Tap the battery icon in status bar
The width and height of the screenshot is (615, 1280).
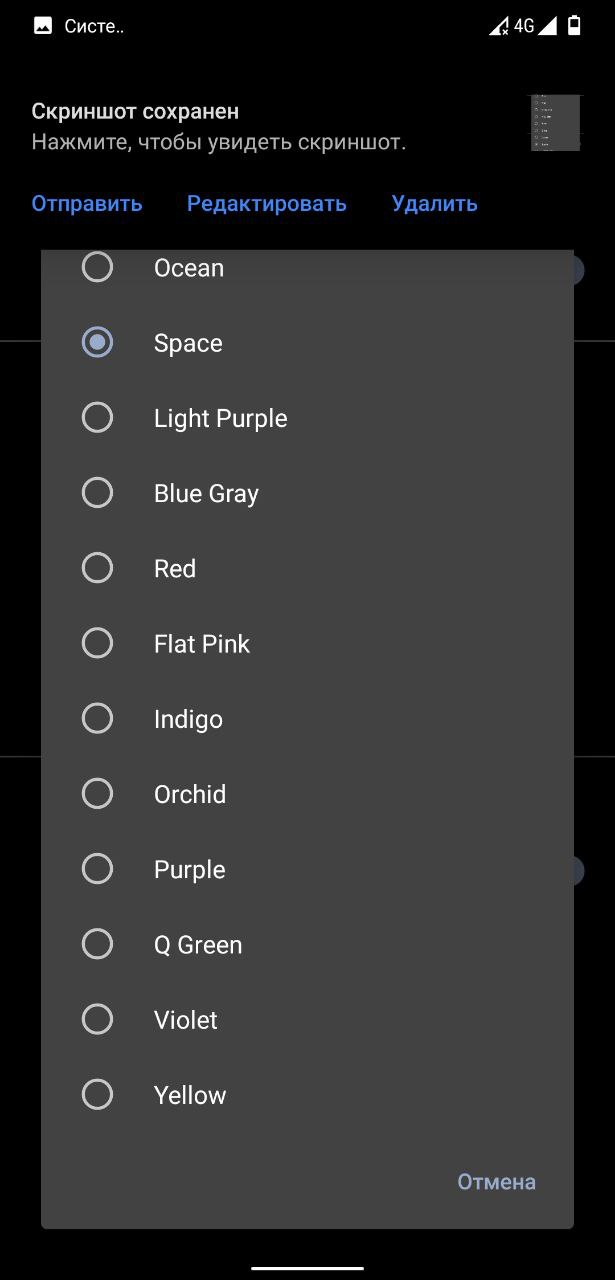tap(574, 26)
